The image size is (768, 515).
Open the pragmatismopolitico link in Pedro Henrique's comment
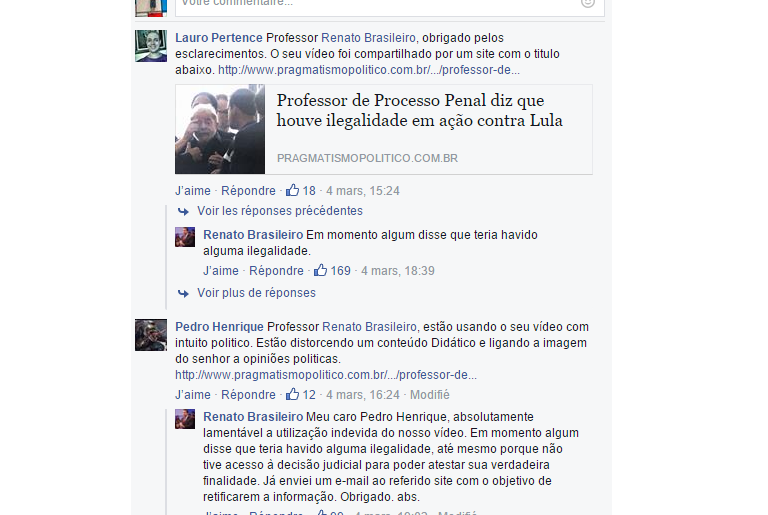[x=326, y=375]
